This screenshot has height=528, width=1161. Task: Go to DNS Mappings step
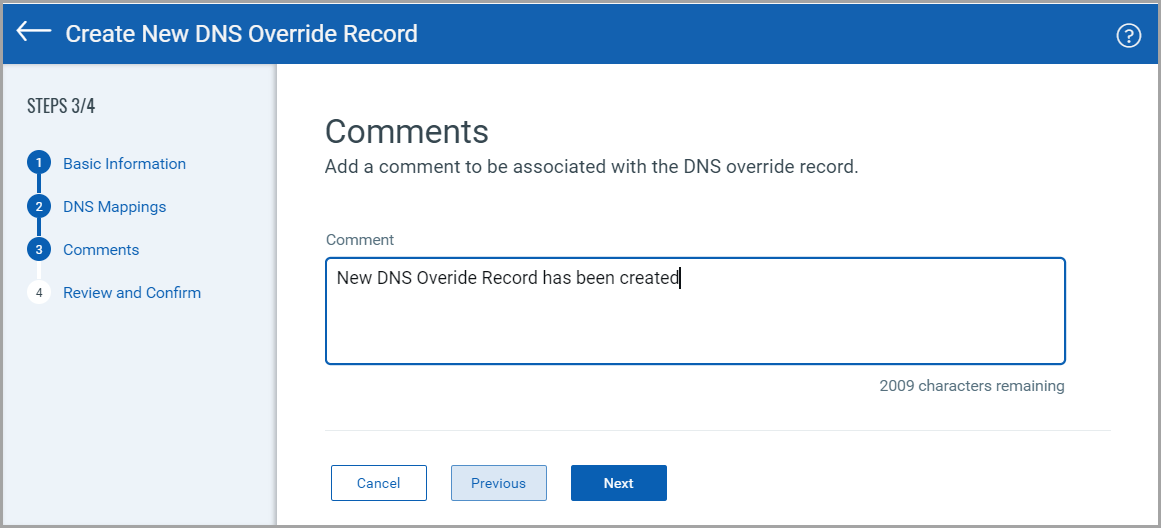click(115, 207)
